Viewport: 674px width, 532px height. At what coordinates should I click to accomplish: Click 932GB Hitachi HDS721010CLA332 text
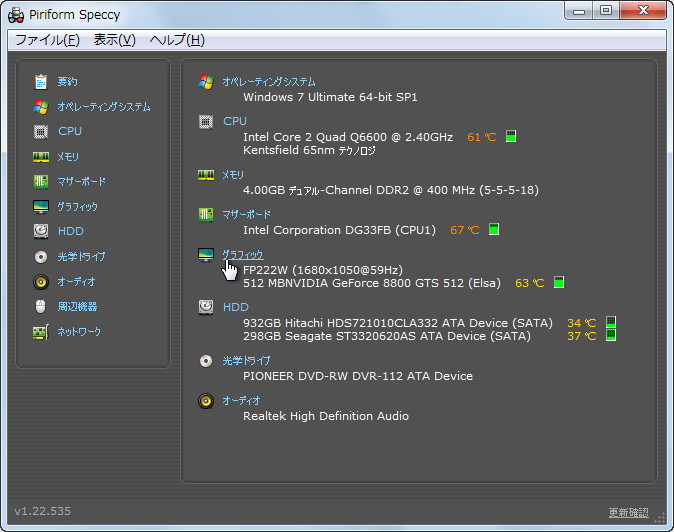pyautogui.click(x=398, y=323)
